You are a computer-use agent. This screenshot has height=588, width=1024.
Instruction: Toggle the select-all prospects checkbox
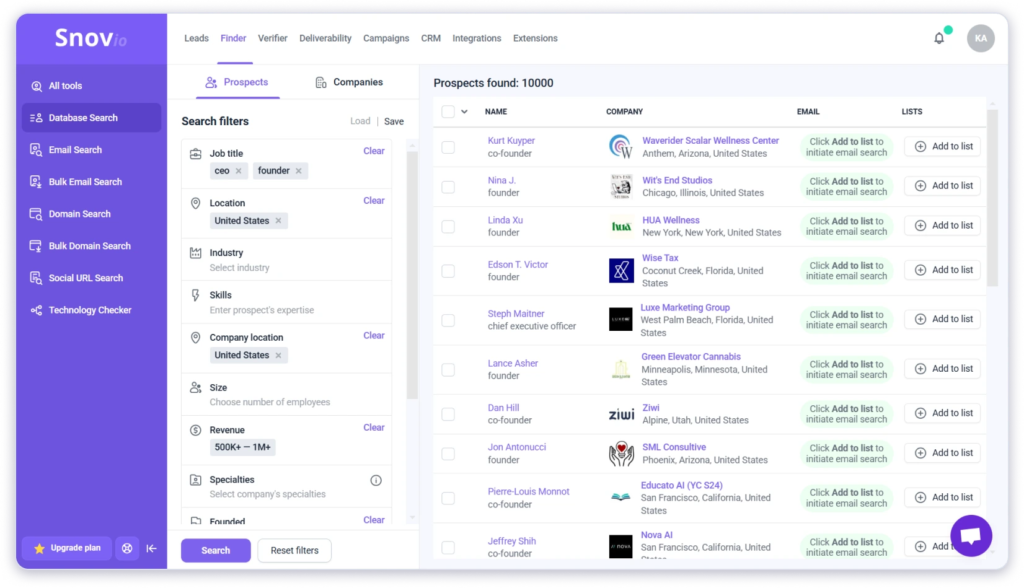tap(448, 112)
